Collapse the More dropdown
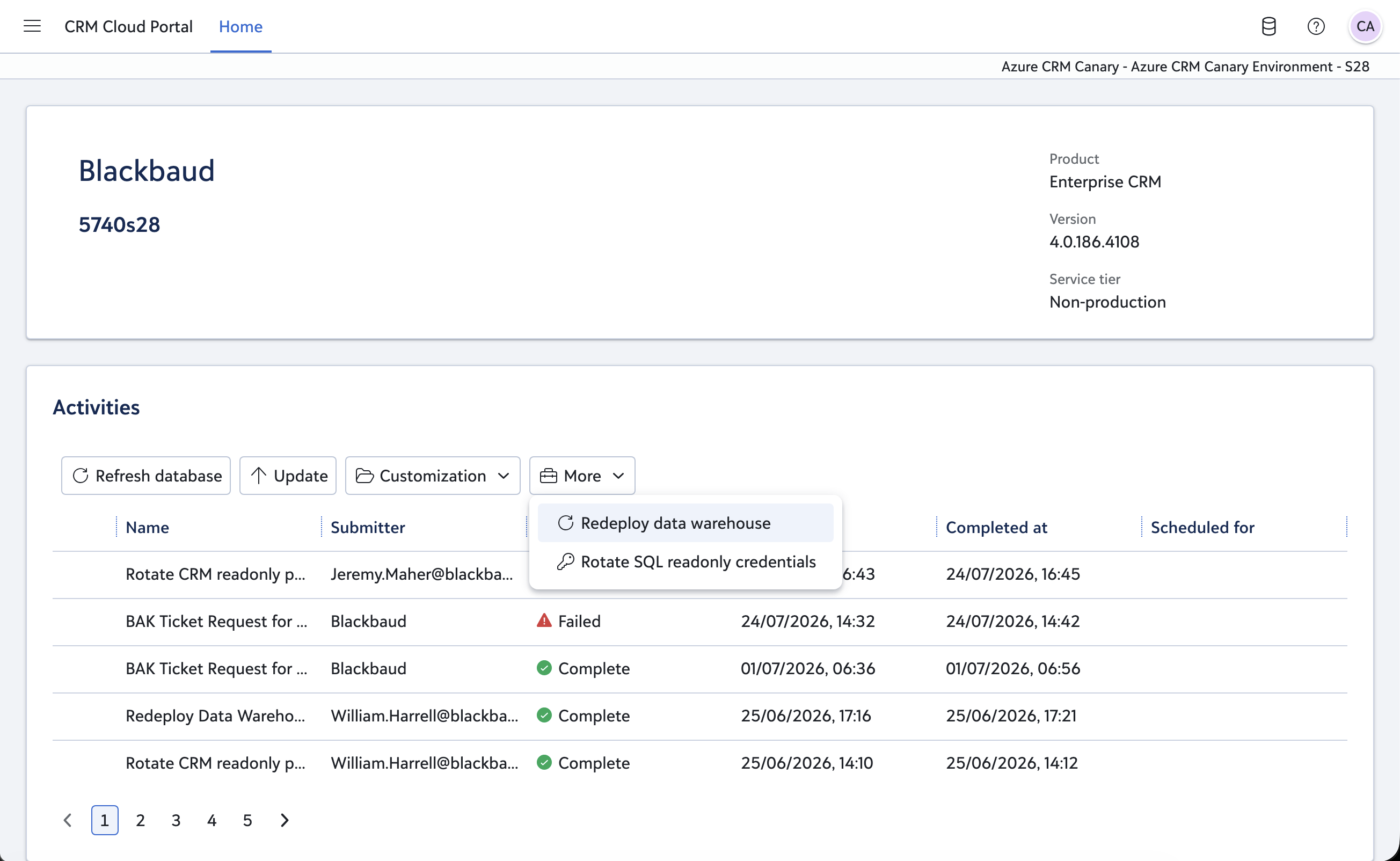Viewport: 1400px width, 861px height. coord(582,476)
